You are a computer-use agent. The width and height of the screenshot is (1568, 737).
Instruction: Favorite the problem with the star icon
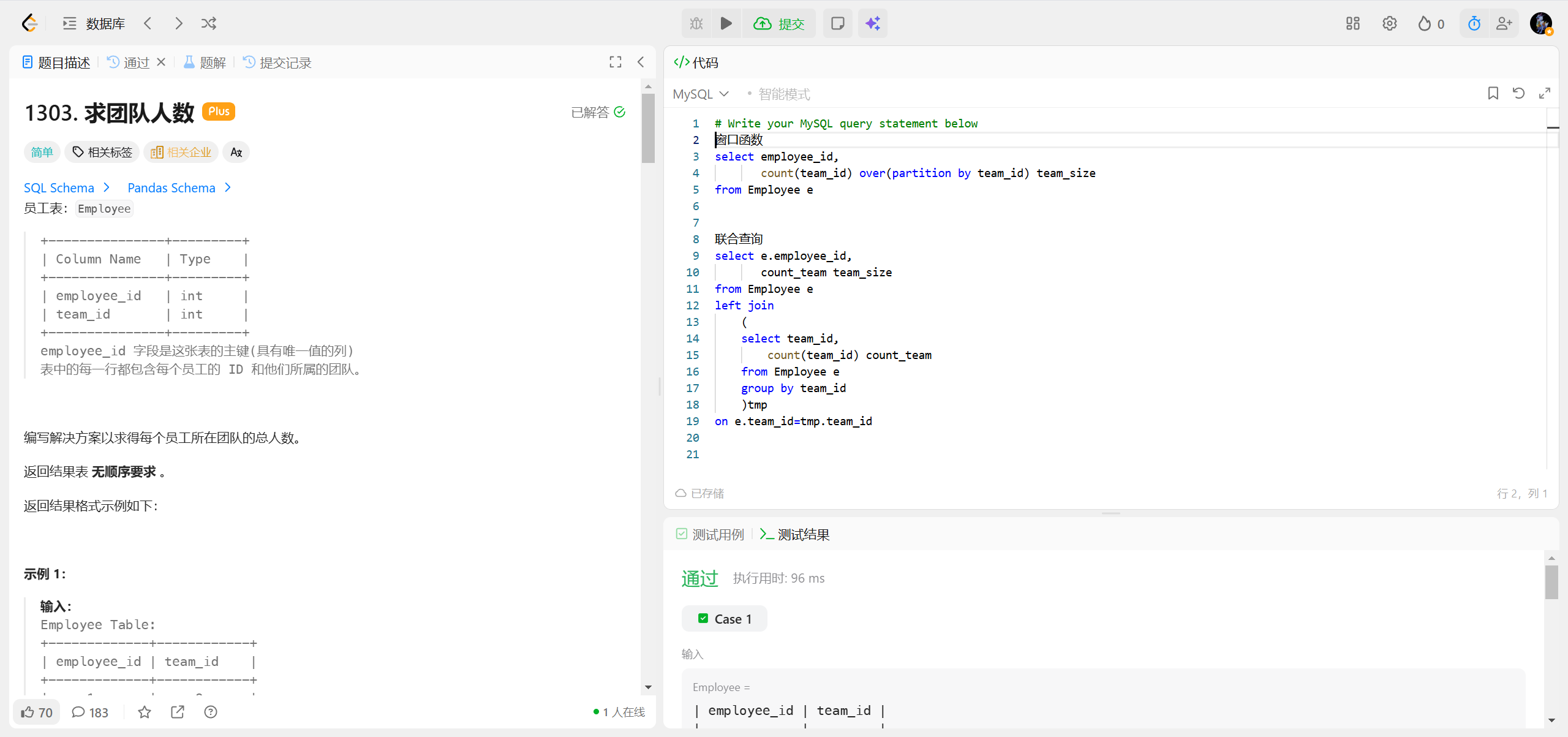click(x=145, y=712)
